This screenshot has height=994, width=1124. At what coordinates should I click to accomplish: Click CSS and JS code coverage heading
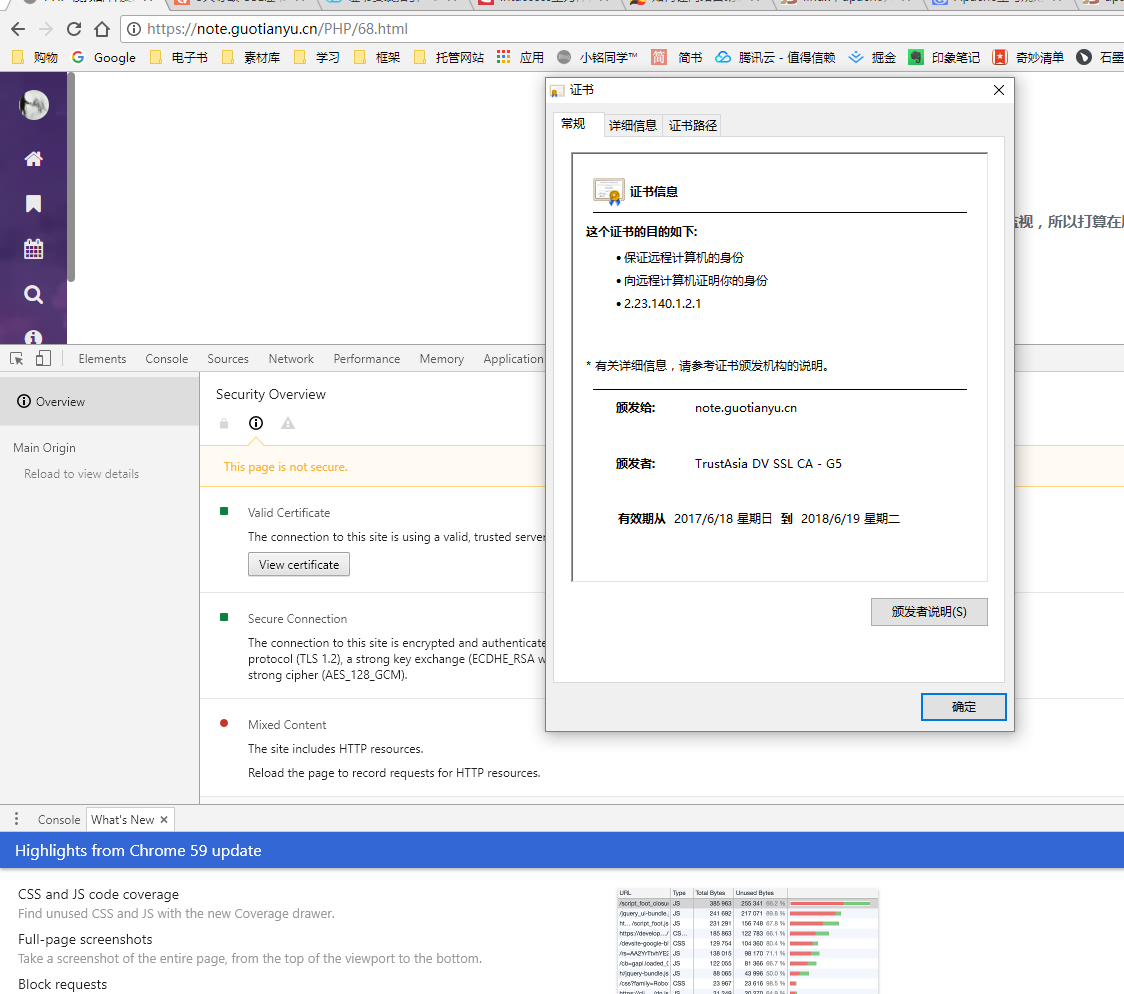[x=98, y=894]
